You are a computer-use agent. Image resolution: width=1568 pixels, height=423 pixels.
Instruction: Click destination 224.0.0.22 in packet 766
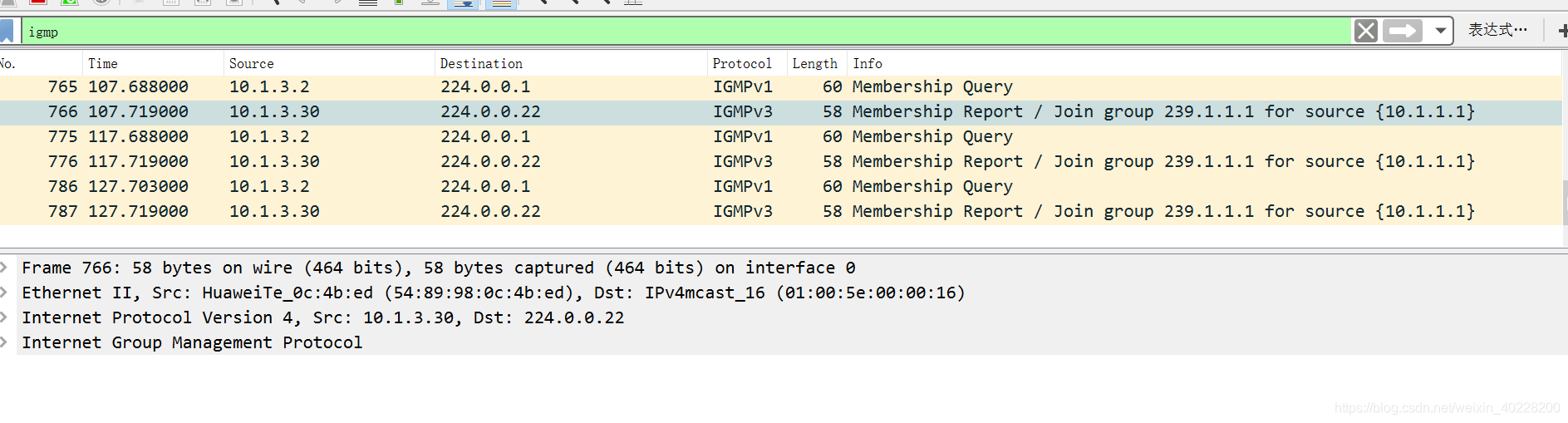[490, 111]
